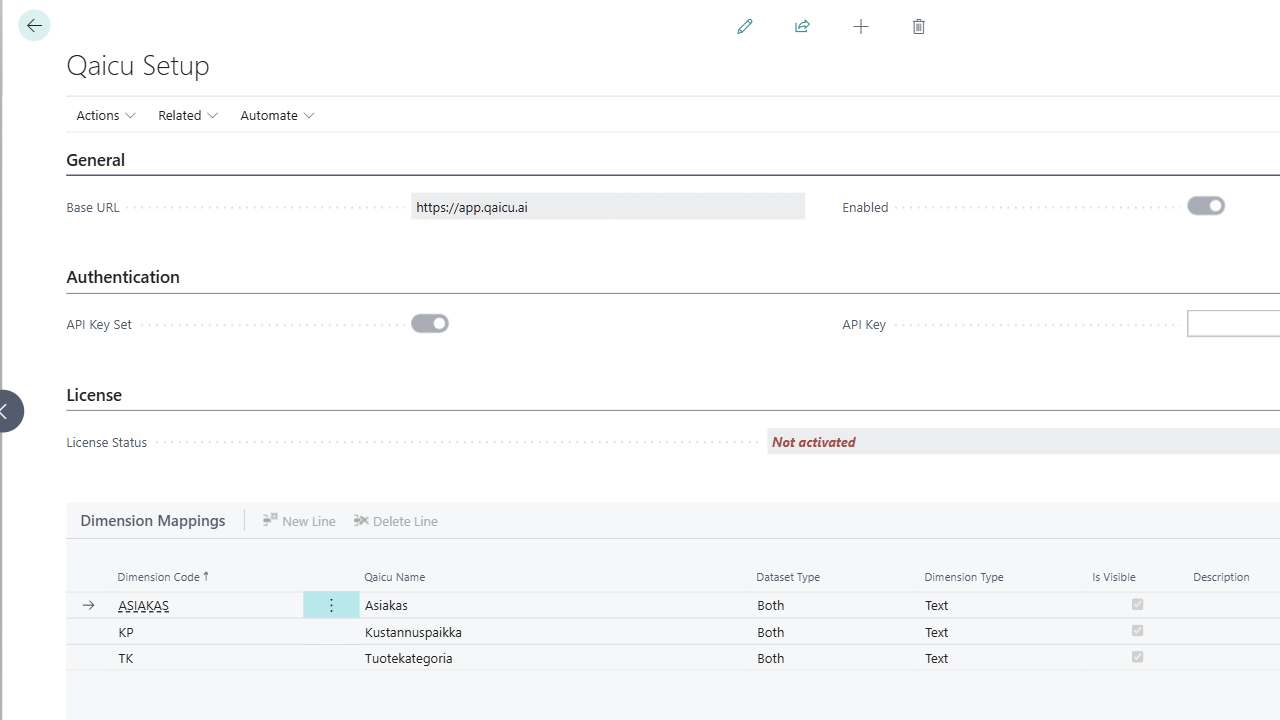The image size is (1280, 720).
Task: Open the Actions dropdown menu
Action: (106, 115)
